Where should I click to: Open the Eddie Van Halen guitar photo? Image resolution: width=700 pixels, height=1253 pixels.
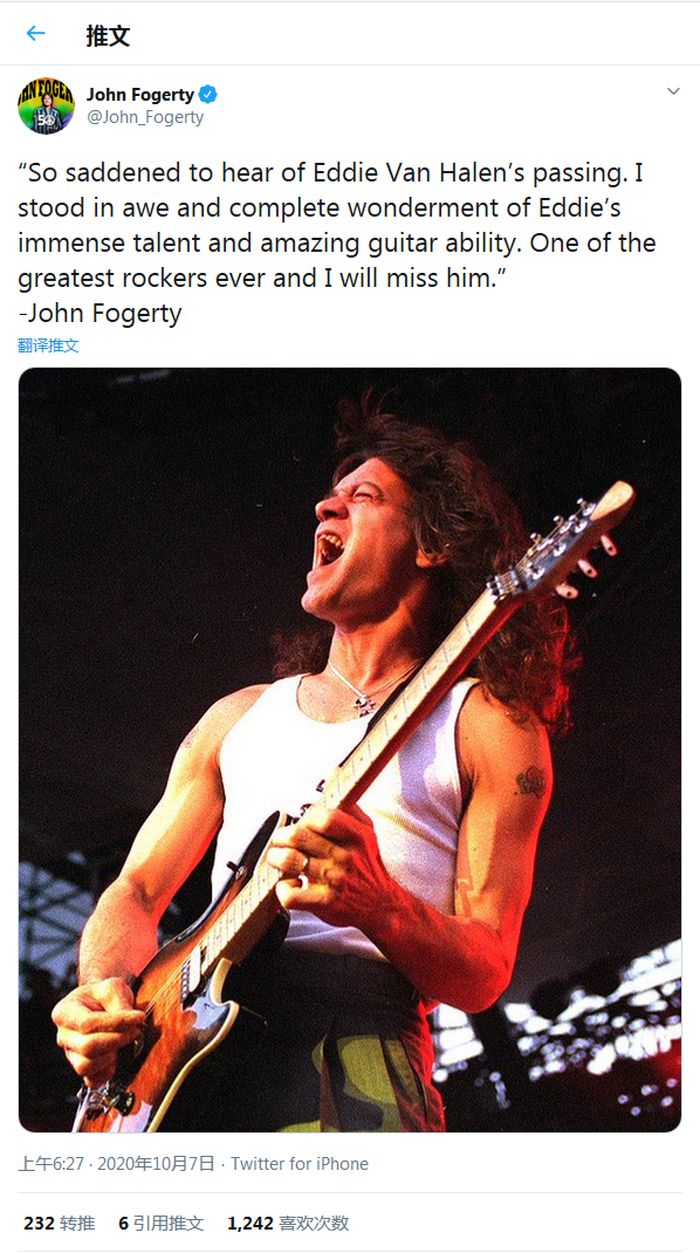[x=350, y=750]
